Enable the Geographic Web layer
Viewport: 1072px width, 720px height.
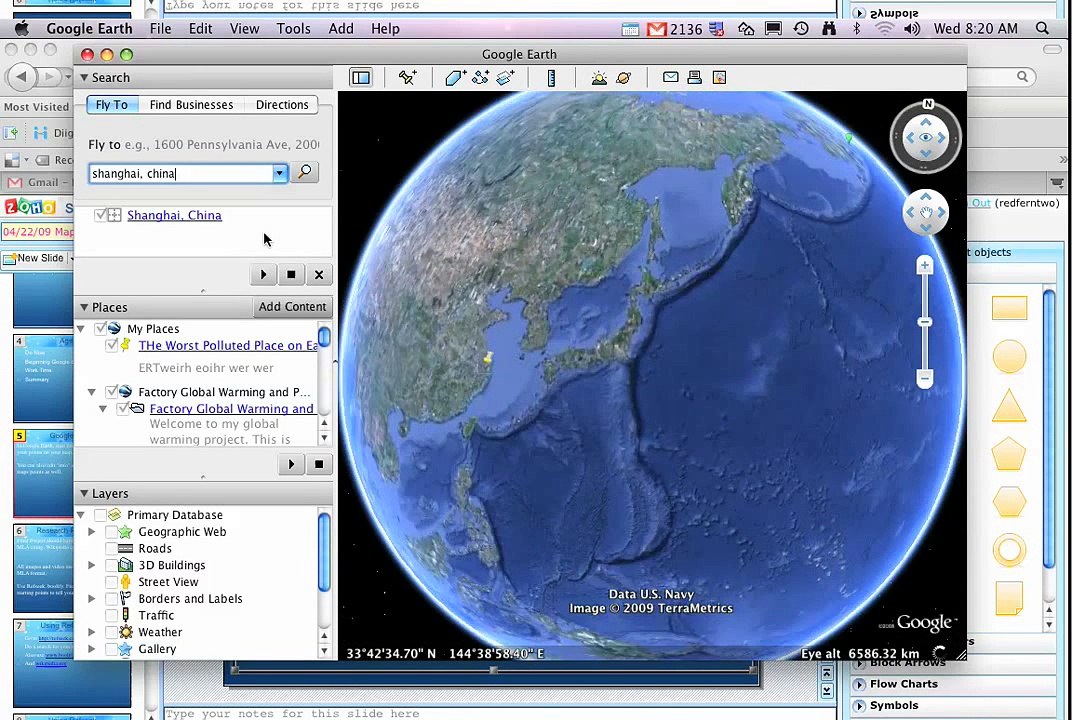[111, 532]
